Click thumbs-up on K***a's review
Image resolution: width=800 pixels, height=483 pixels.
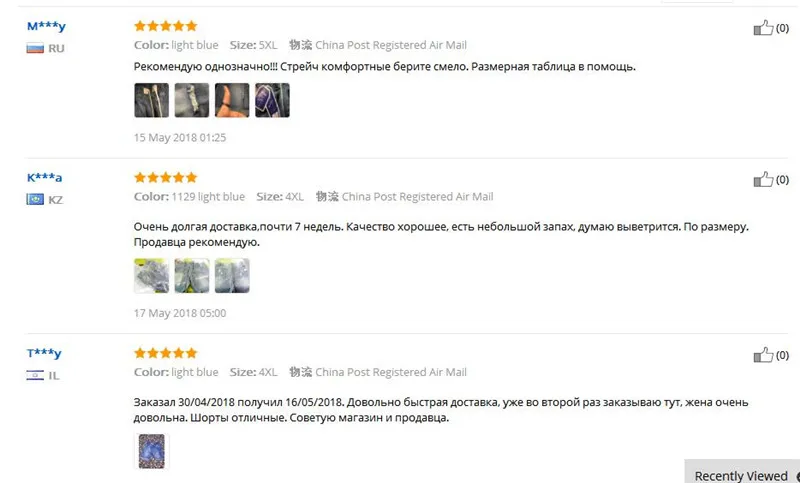[x=763, y=179]
